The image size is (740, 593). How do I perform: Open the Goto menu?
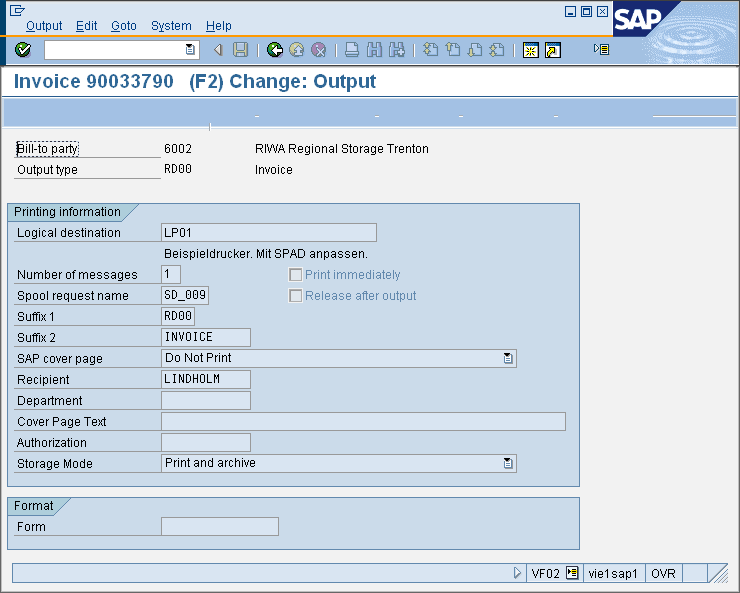(124, 26)
